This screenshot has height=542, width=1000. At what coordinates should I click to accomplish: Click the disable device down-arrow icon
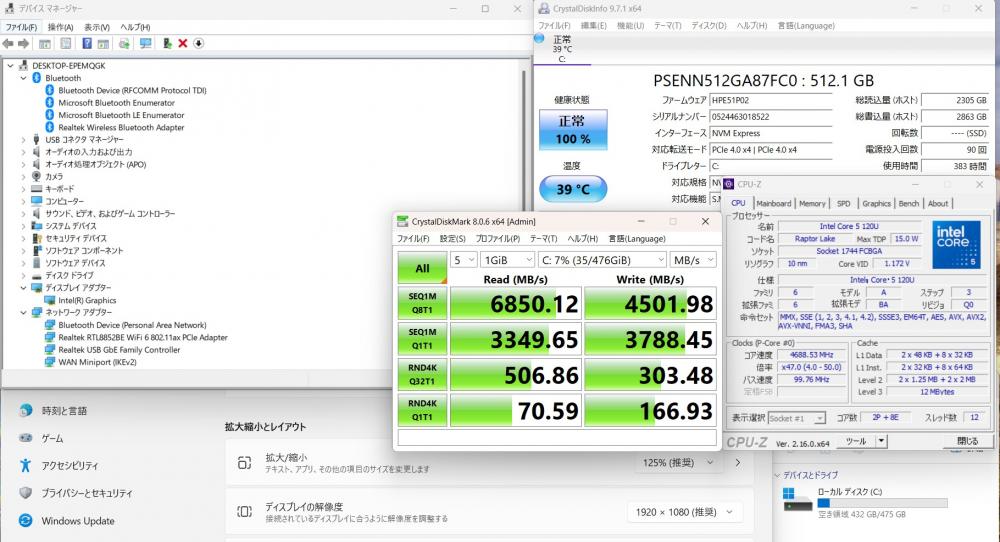click(x=198, y=44)
